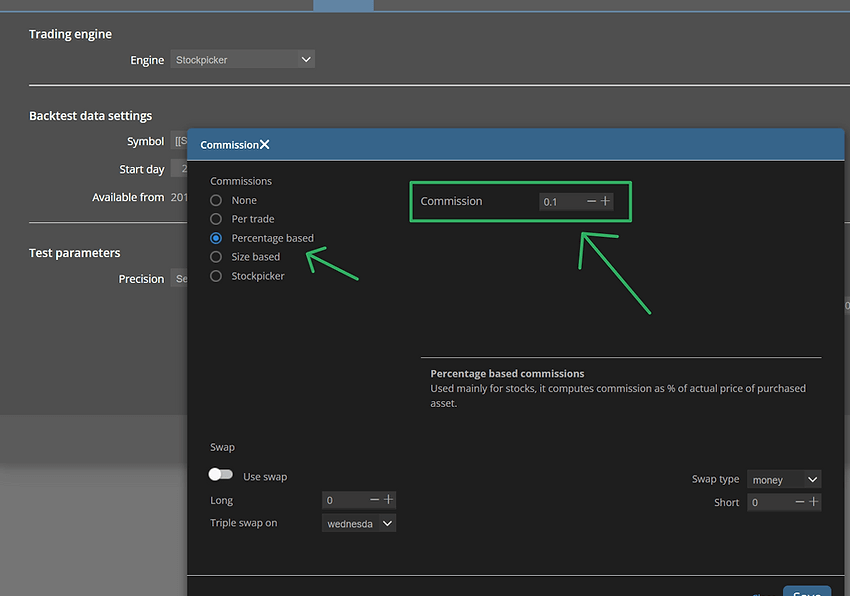Click the Save button
Image resolution: width=850 pixels, height=596 pixels.
806,591
